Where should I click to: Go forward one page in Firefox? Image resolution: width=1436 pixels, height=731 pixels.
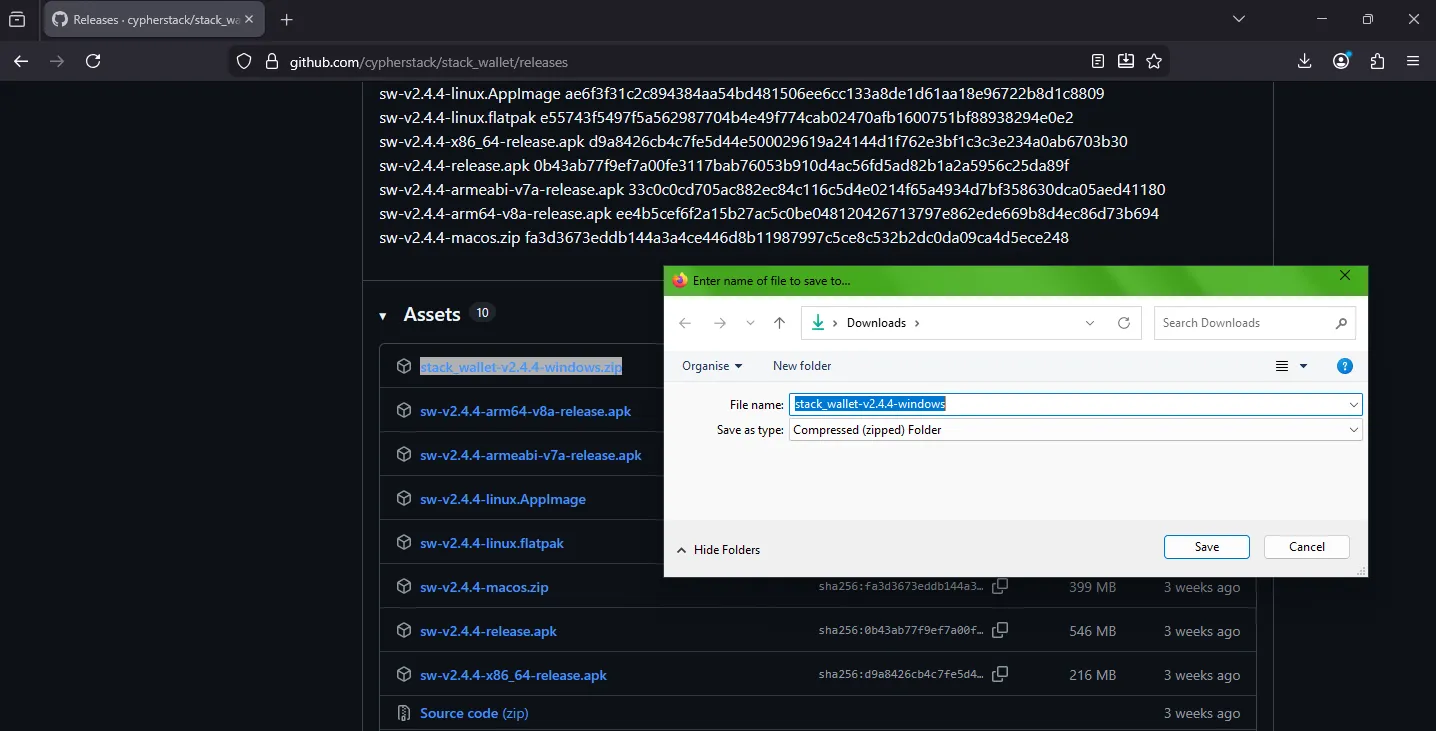57,61
